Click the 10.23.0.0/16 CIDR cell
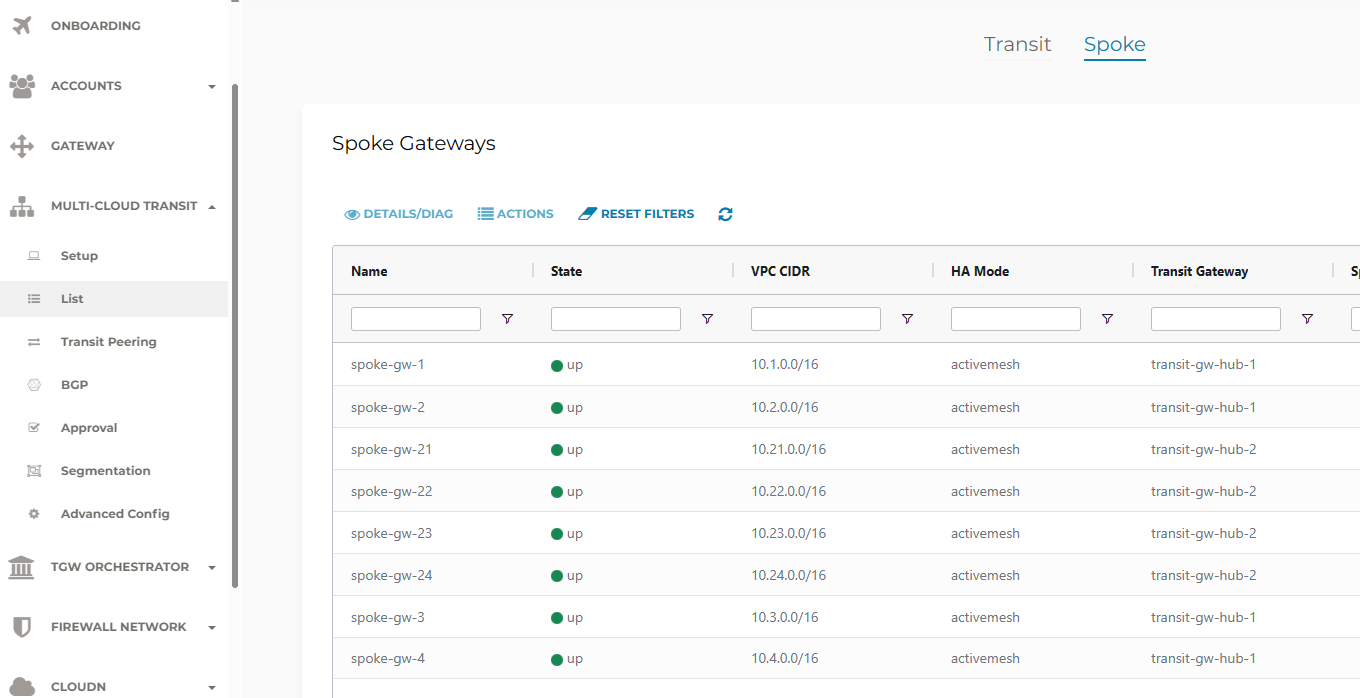Image resolution: width=1360 pixels, height=698 pixels. (x=788, y=533)
